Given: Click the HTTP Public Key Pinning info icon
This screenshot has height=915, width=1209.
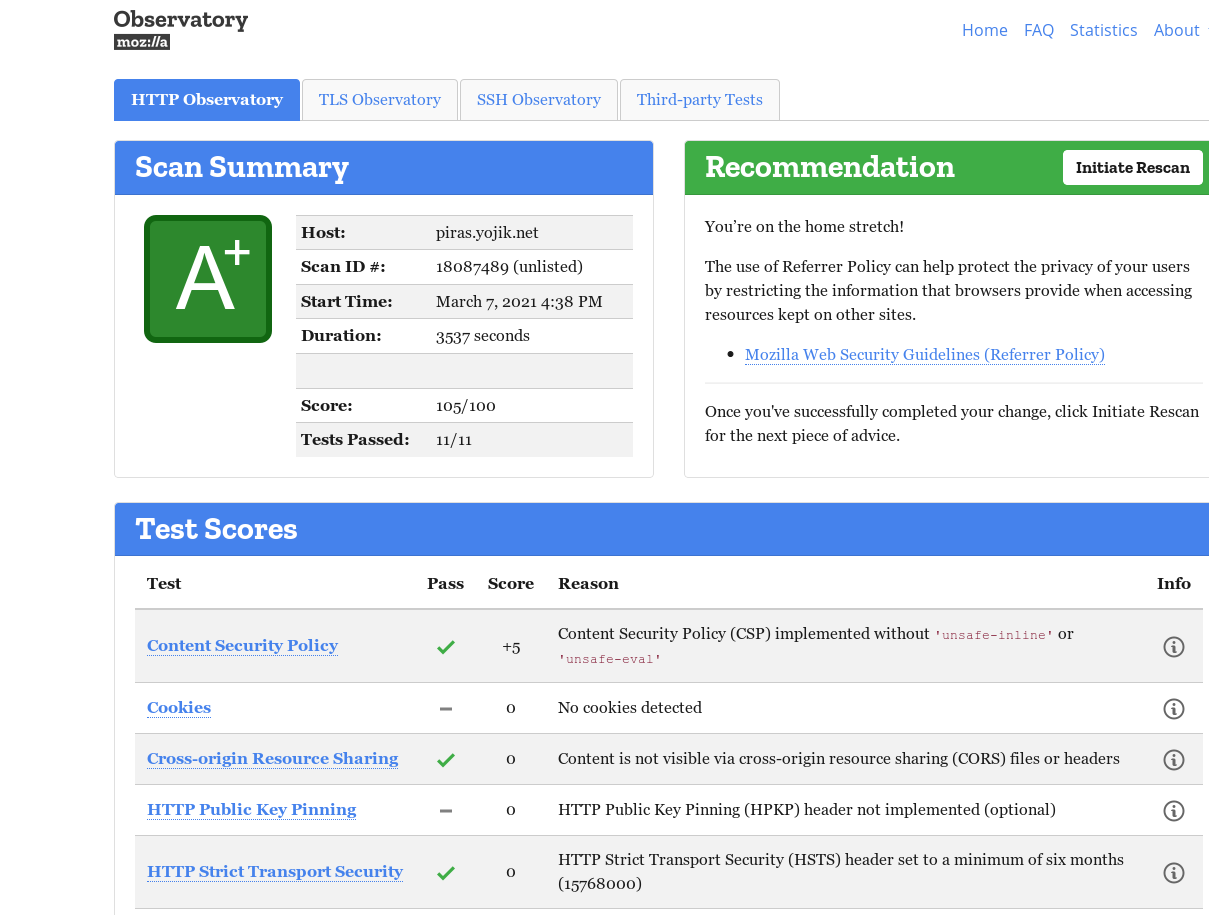Looking at the screenshot, I should [1173, 810].
